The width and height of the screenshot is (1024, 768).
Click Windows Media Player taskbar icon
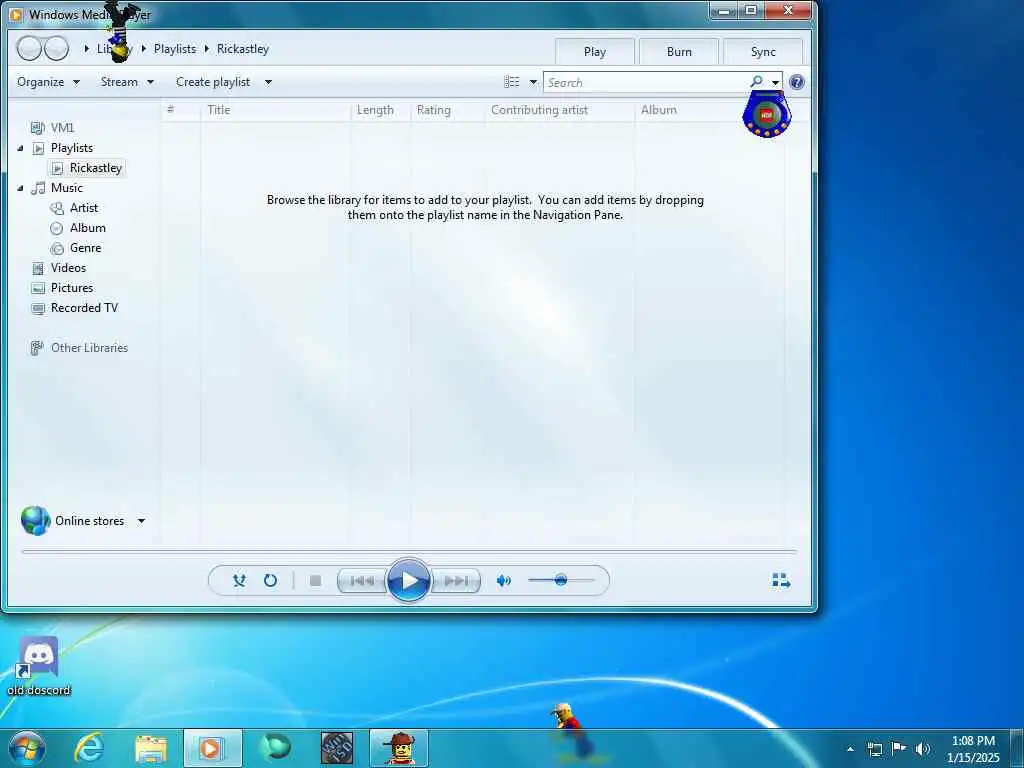[212, 748]
